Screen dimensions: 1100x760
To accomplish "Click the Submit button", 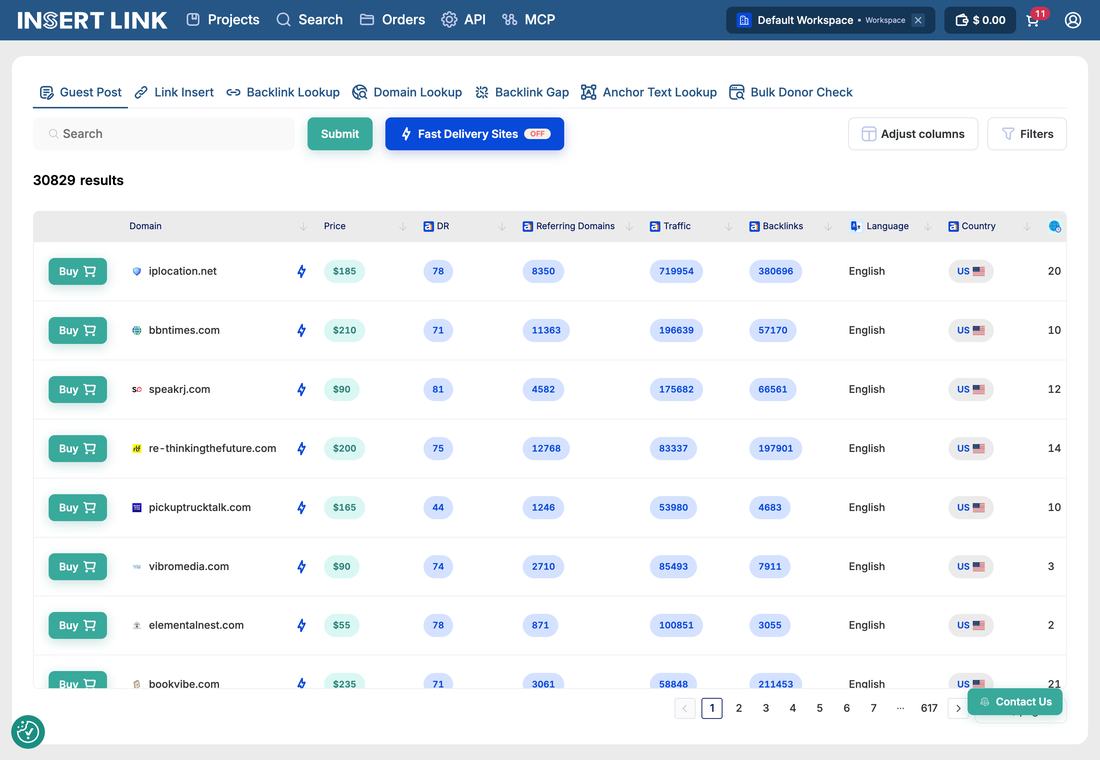I will 340,133.
